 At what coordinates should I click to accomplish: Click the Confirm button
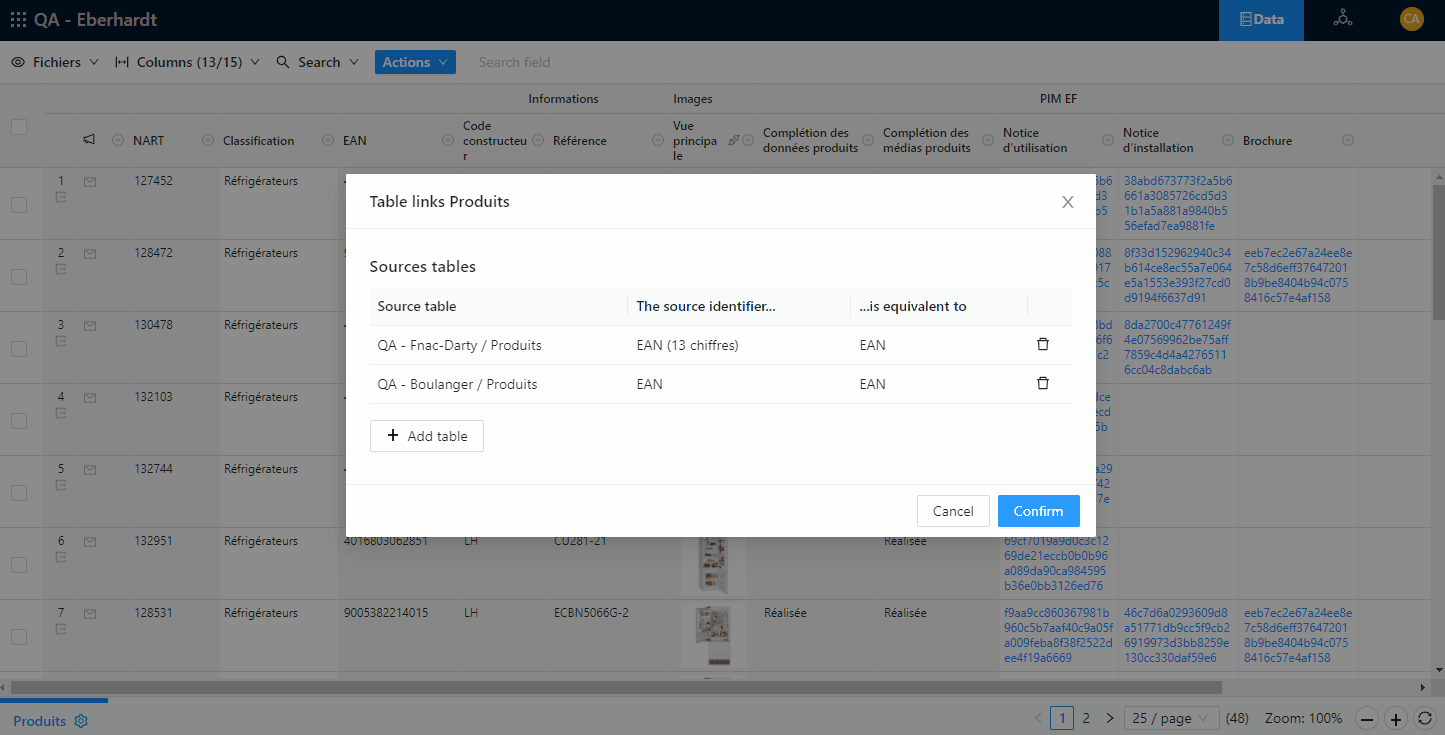1038,511
